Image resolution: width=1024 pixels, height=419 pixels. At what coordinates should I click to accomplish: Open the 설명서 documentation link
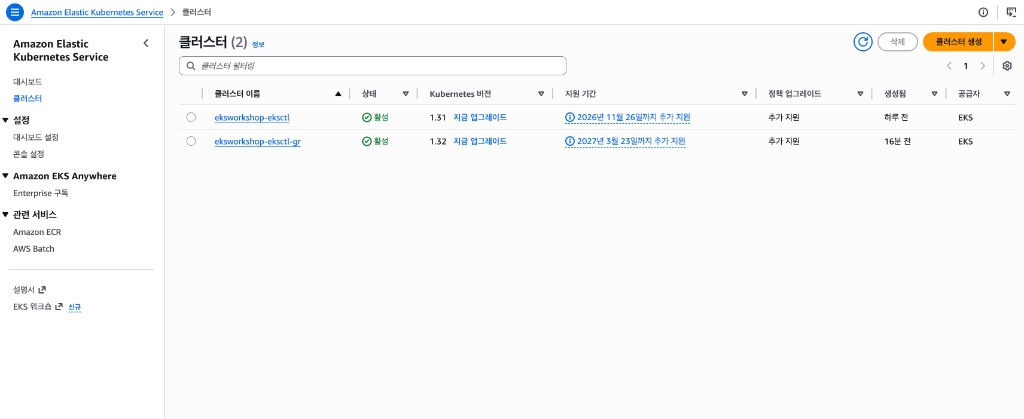24,289
